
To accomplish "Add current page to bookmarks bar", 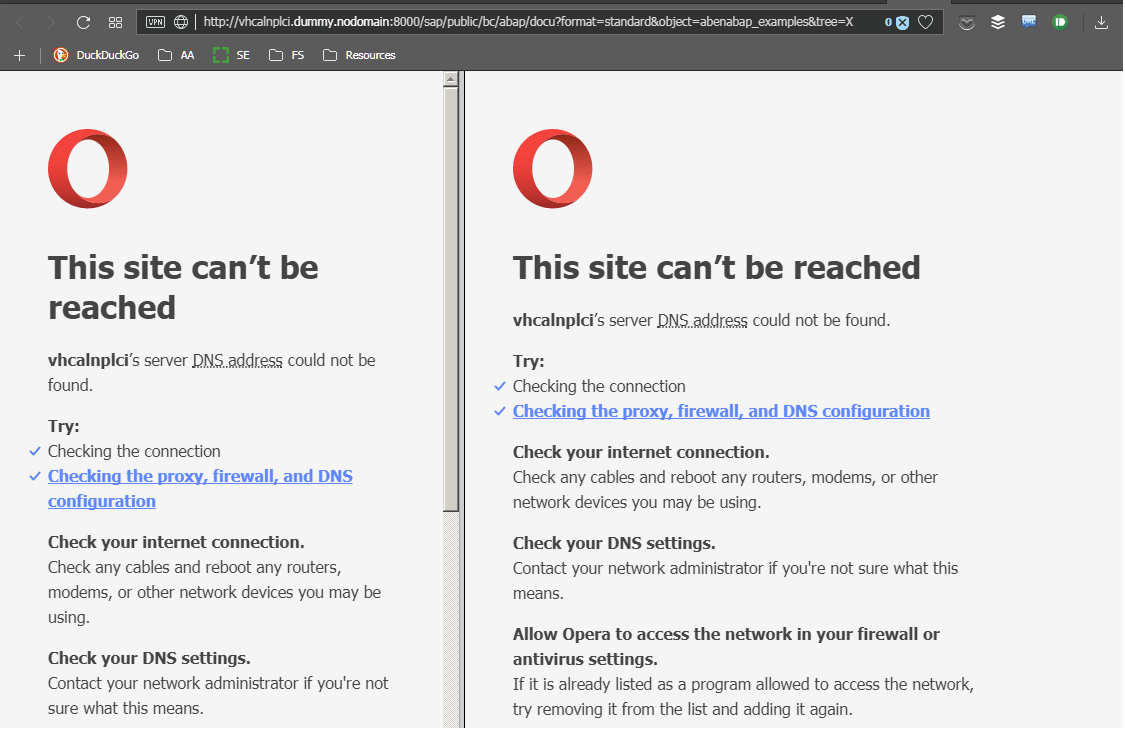I will (19, 55).
